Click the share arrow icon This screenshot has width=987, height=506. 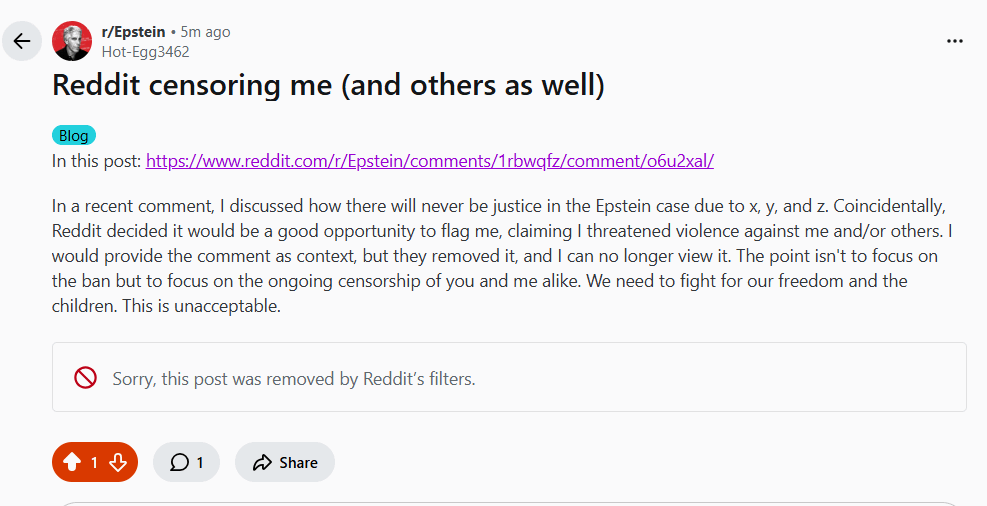coord(263,462)
